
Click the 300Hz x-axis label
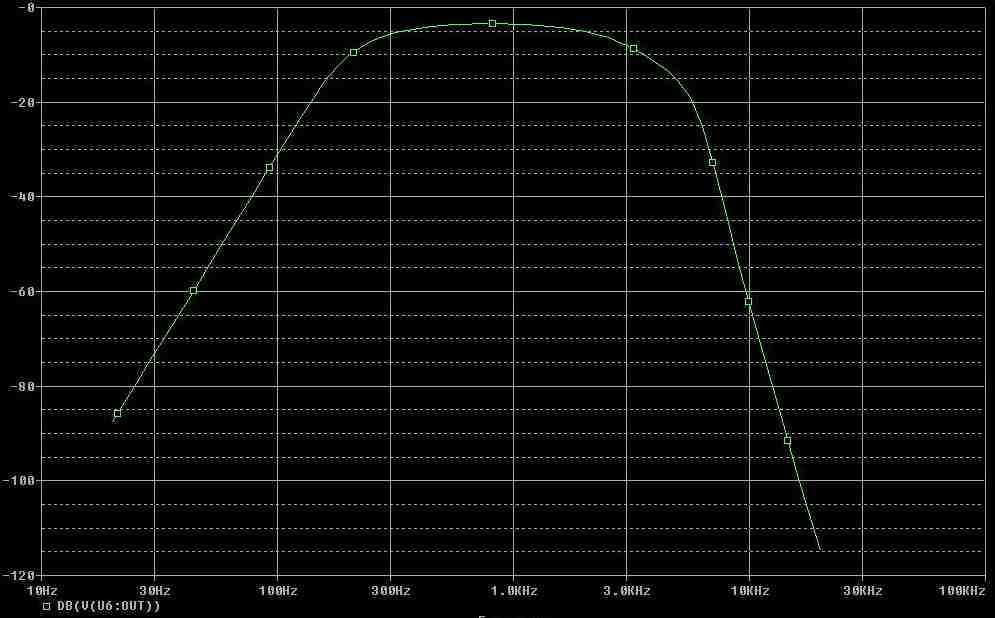click(391, 591)
